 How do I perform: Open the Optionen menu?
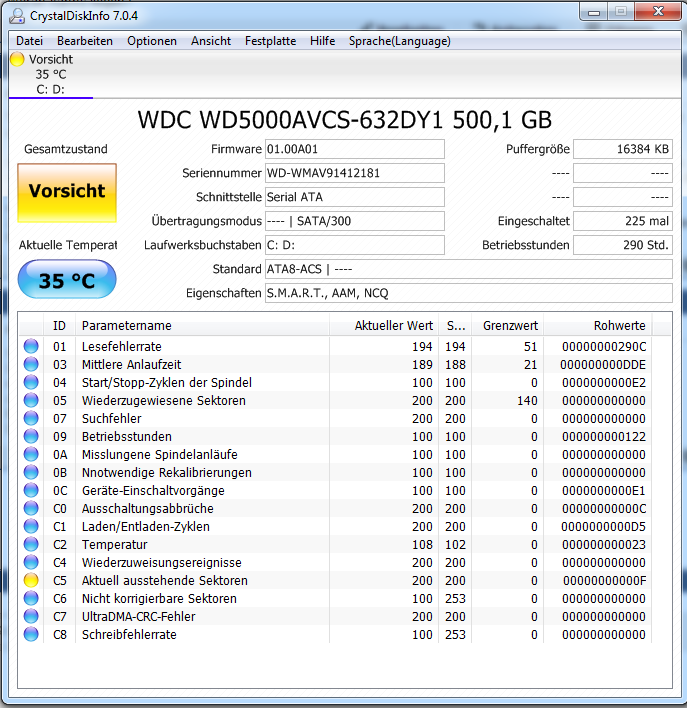[151, 41]
